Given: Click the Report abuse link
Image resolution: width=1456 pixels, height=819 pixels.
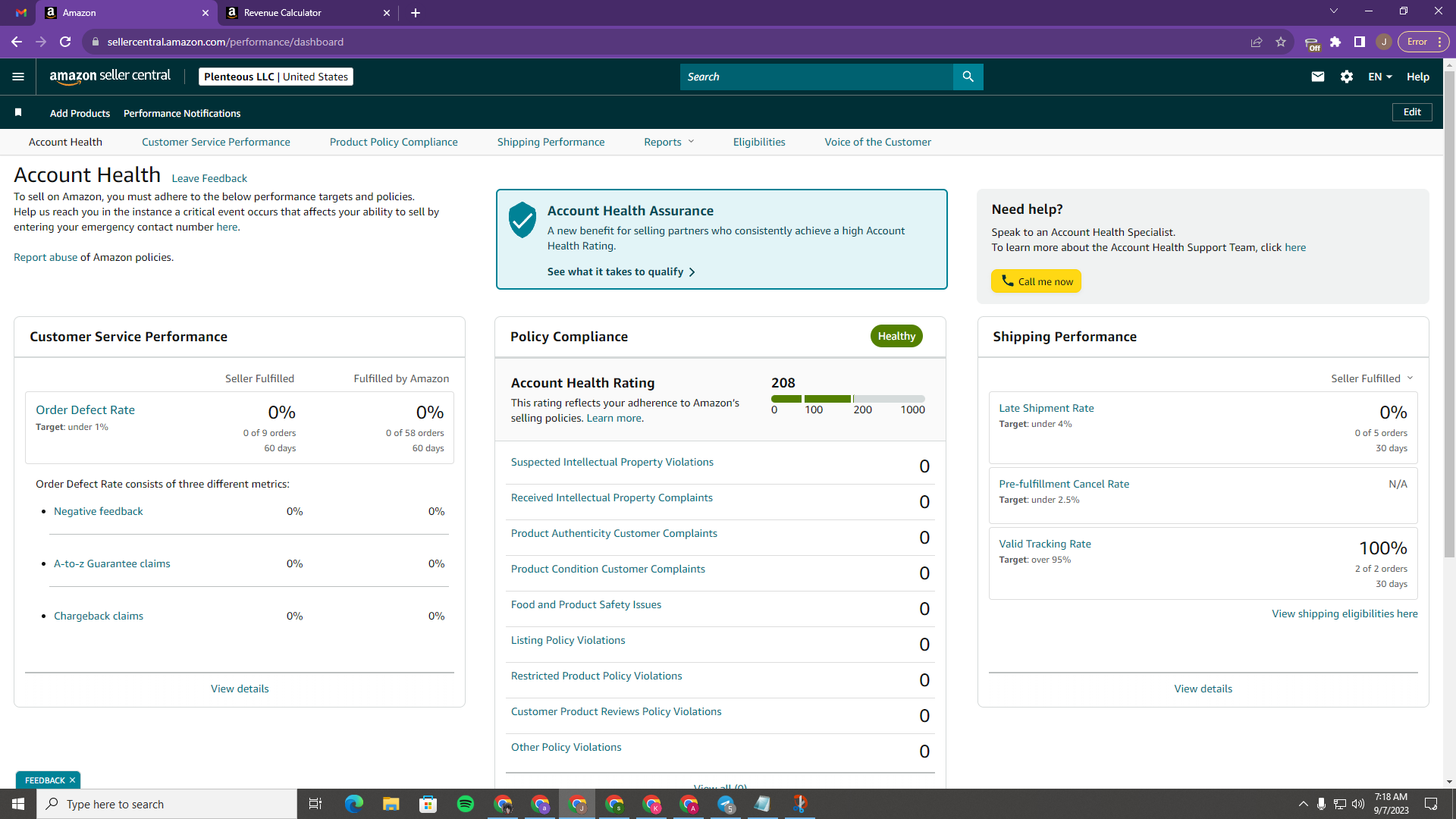Looking at the screenshot, I should tap(45, 257).
